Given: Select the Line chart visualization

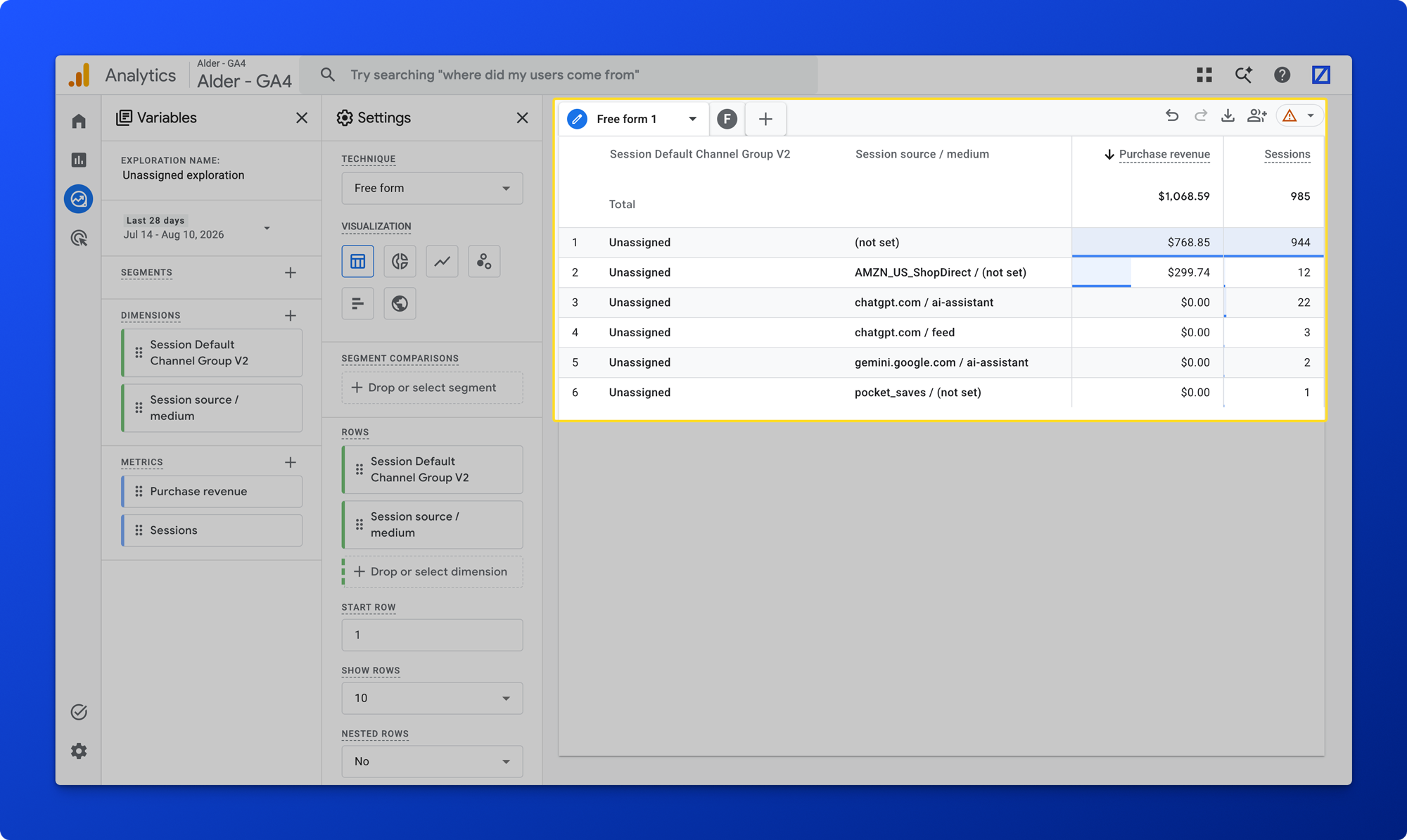Looking at the screenshot, I should tap(442, 262).
